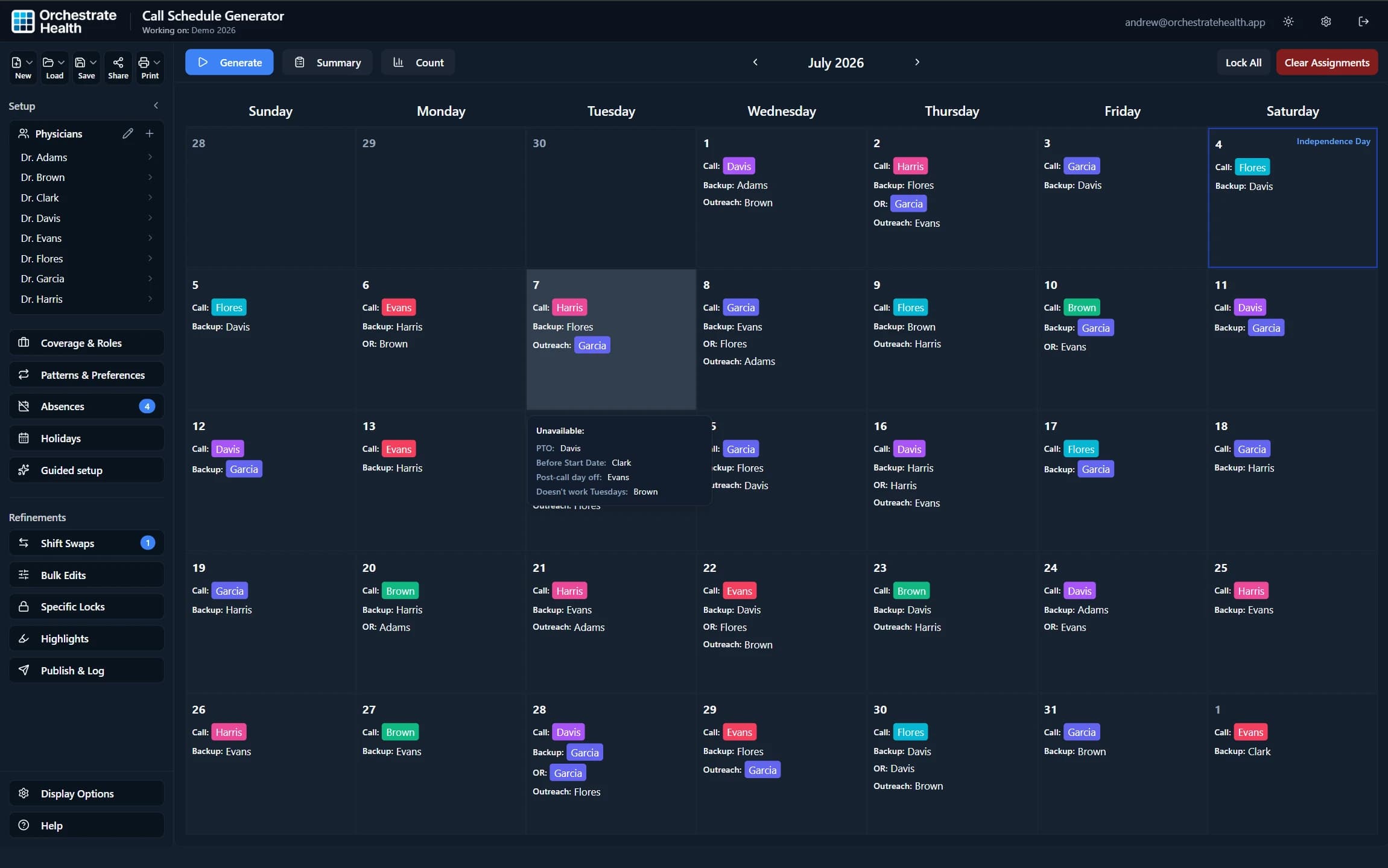1388x868 pixels.
Task: Select the July 4 Independence Day cell
Action: tap(1293, 197)
